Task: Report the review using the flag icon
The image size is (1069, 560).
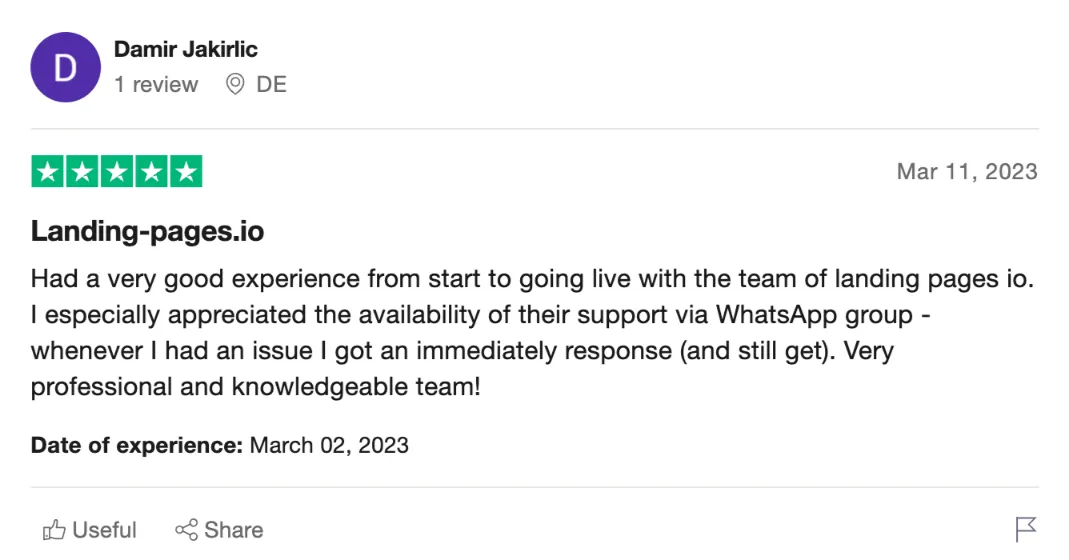Action: (x=1026, y=529)
